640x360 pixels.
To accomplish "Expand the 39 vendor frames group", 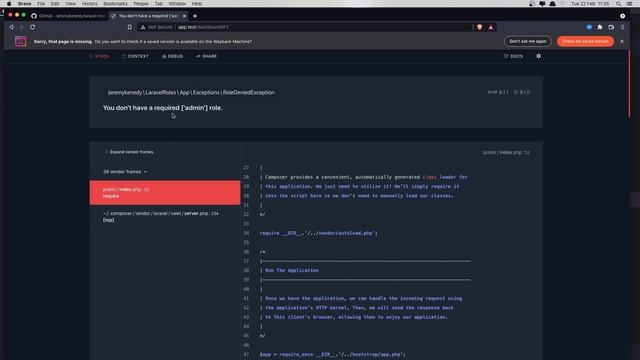I will tap(125, 172).
